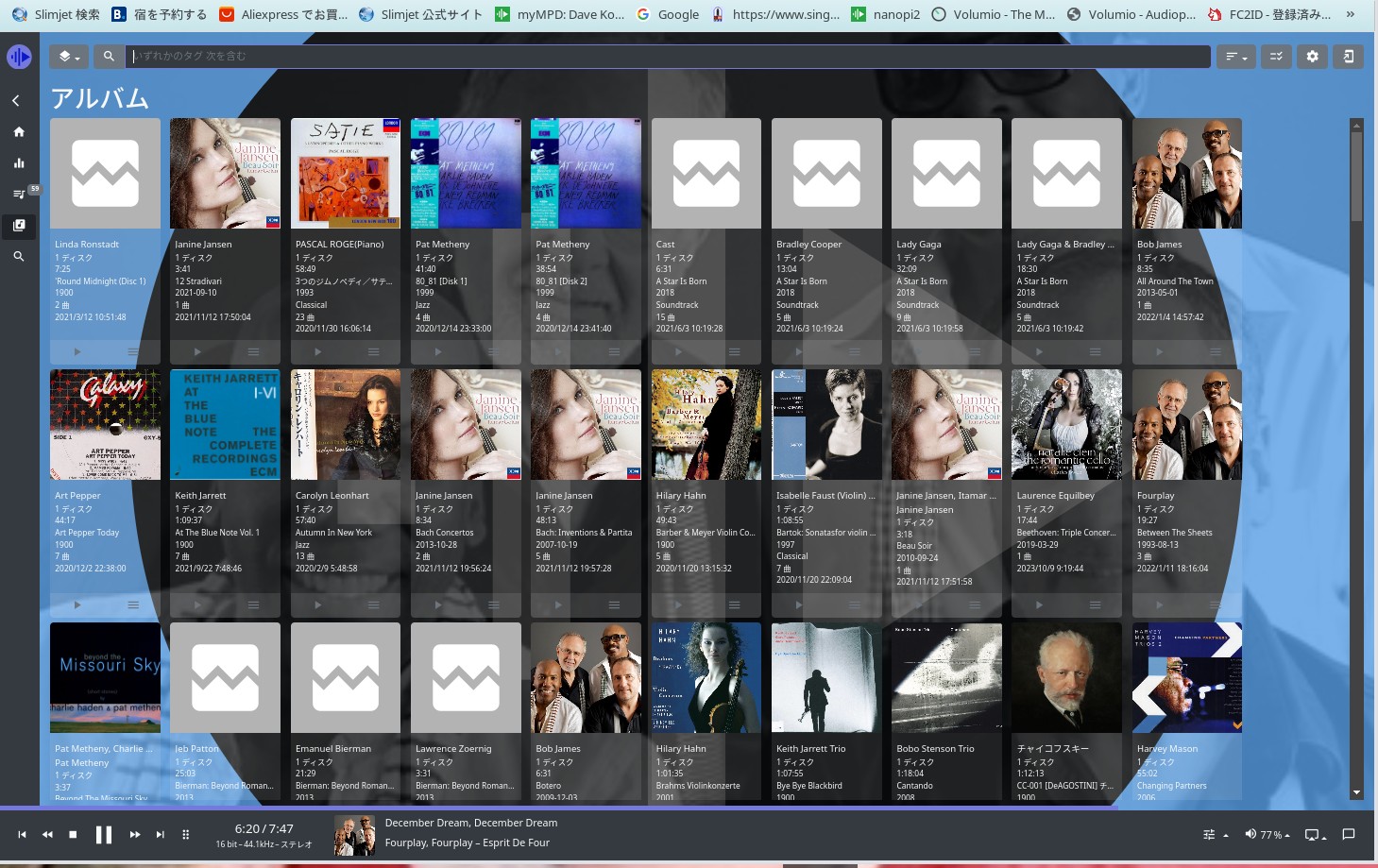Open the queue with 59 tracks
Screen dimensions: 1378x868
pyautogui.click(x=19, y=194)
